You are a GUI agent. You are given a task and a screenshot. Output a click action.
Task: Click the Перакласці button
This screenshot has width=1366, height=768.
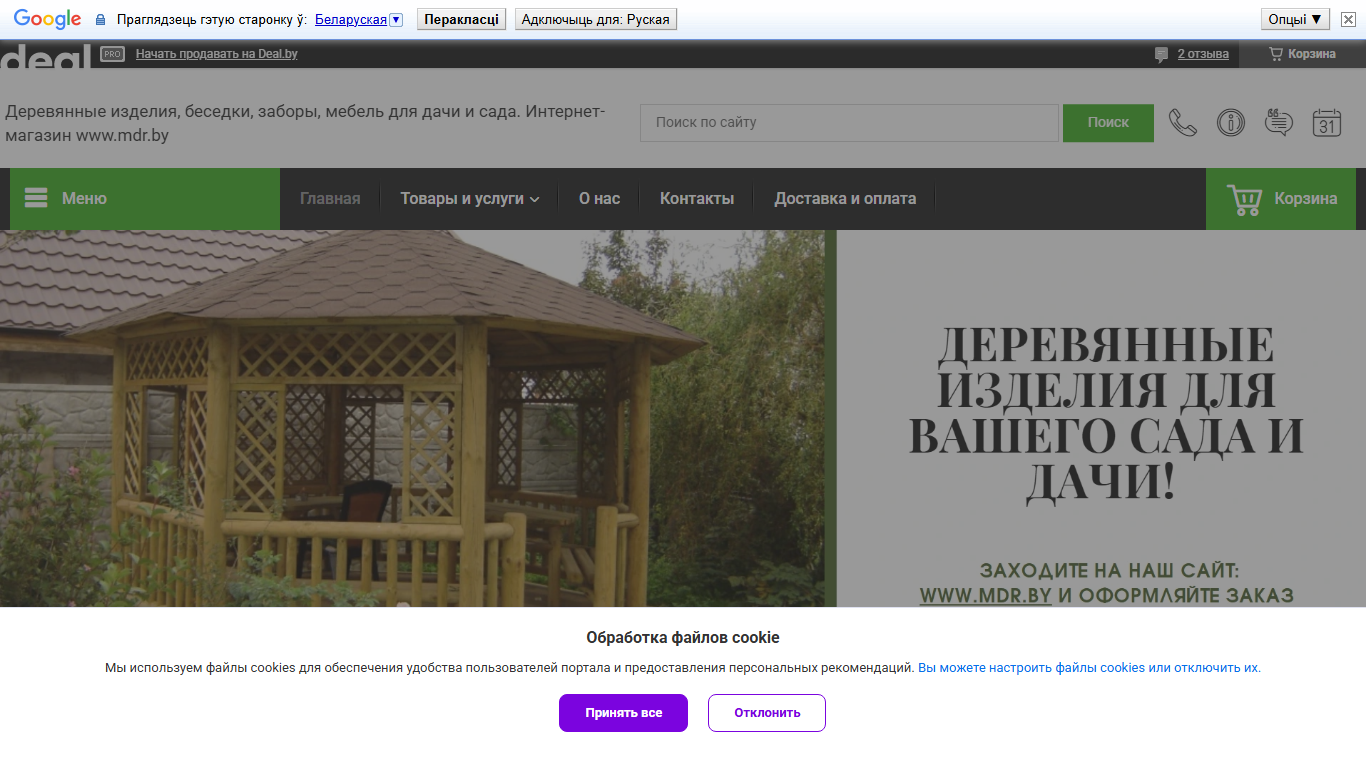click(x=461, y=19)
